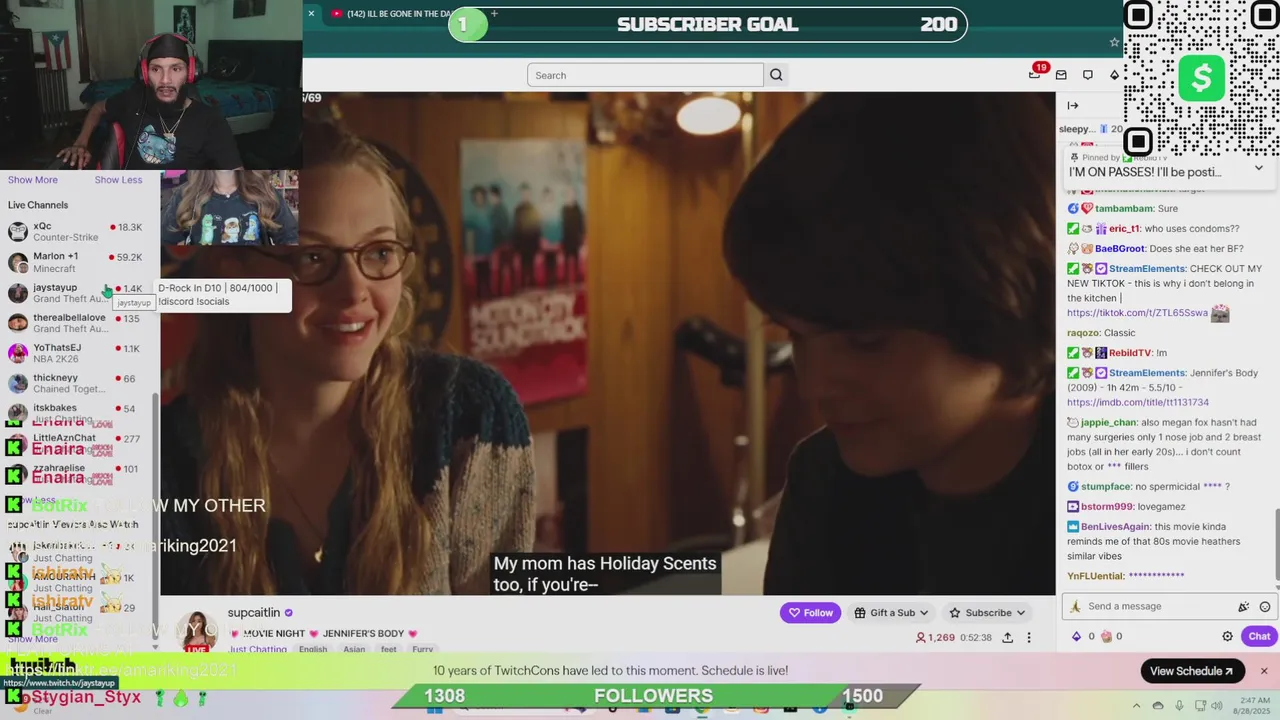Click Show More above Live Channels

(x=33, y=180)
